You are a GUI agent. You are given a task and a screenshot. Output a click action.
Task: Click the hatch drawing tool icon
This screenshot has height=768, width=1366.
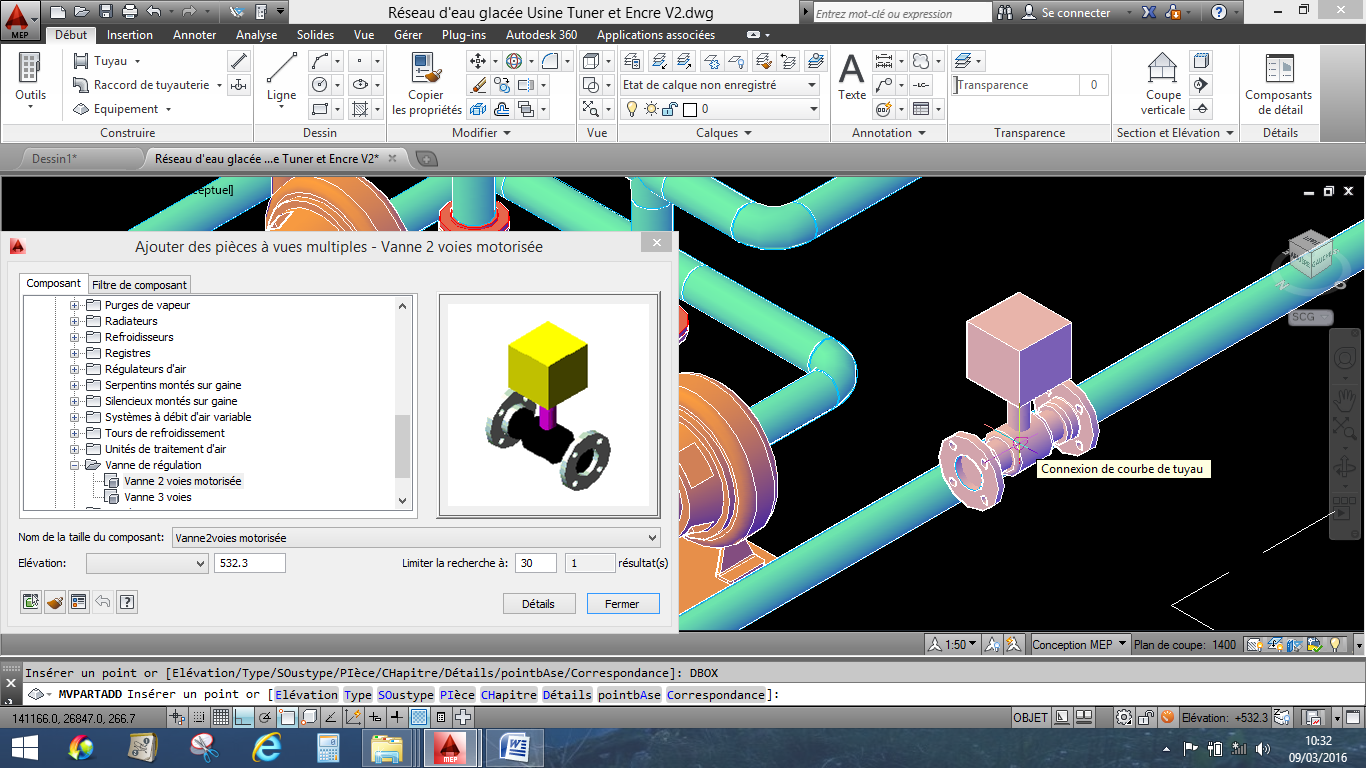pos(360,109)
